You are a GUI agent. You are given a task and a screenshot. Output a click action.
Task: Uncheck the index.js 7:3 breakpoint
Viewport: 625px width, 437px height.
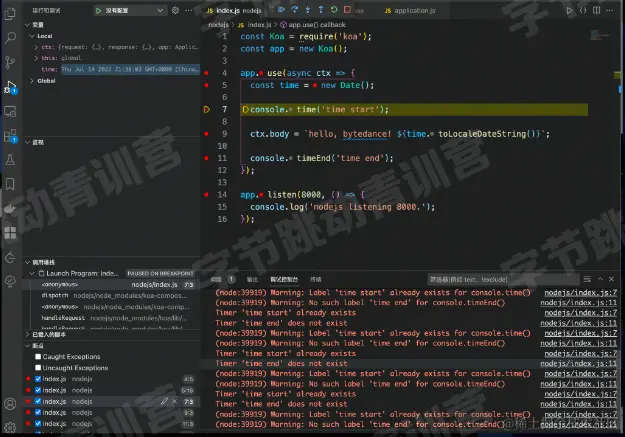(x=38, y=401)
